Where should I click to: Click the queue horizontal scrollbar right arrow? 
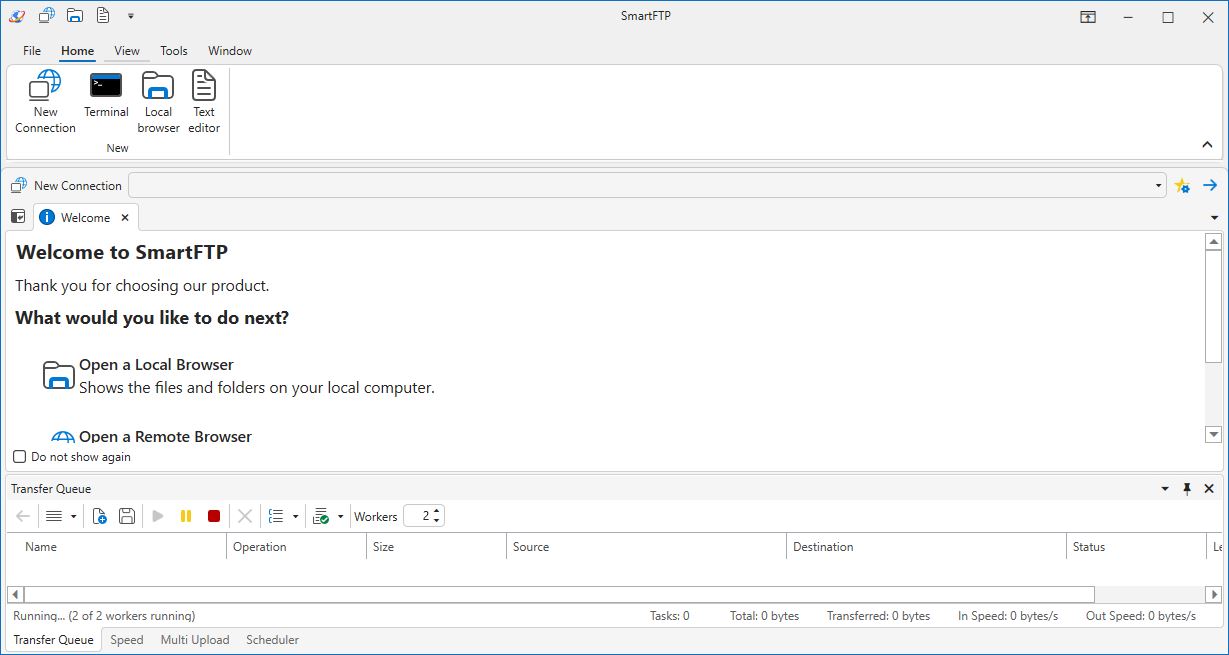pos(1214,594)
